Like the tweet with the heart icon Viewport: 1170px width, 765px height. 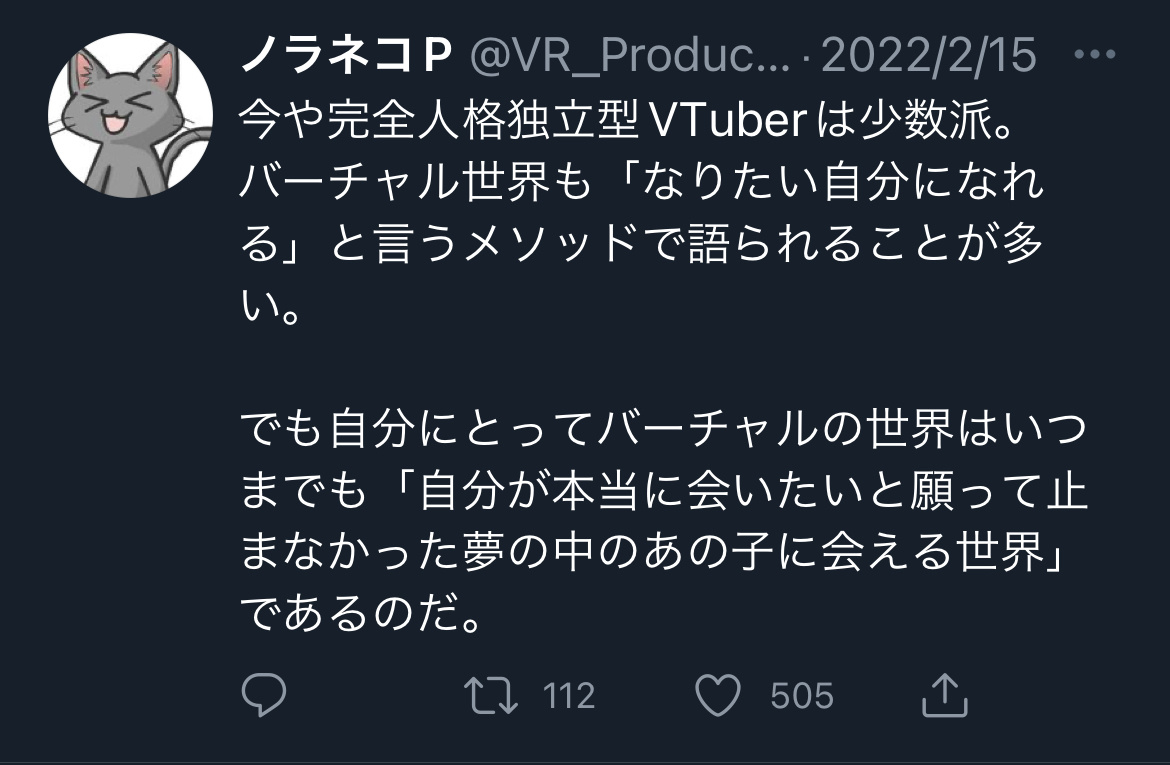718,695
